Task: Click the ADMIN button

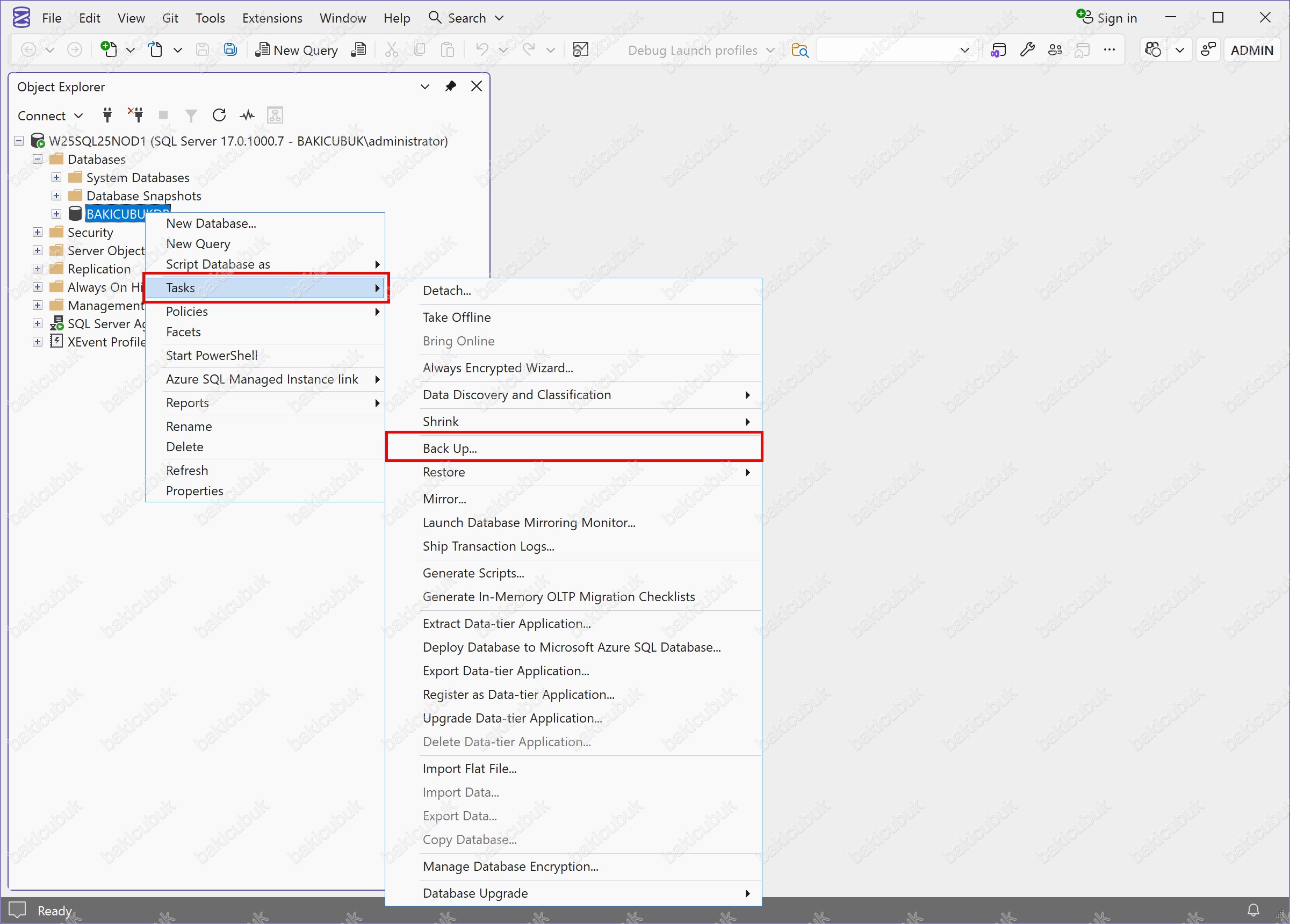Action: tap(1251, 50)
